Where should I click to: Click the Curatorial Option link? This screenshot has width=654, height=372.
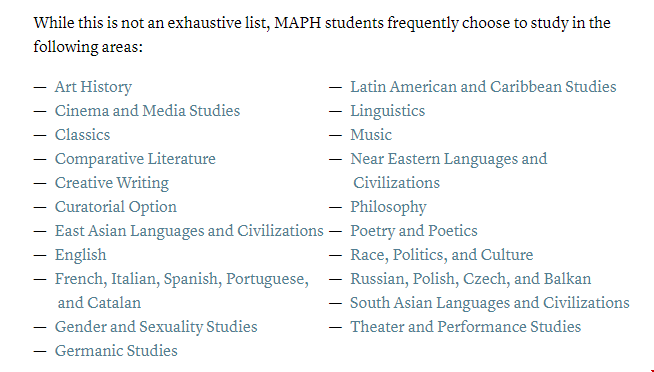(x=116, y=207)
